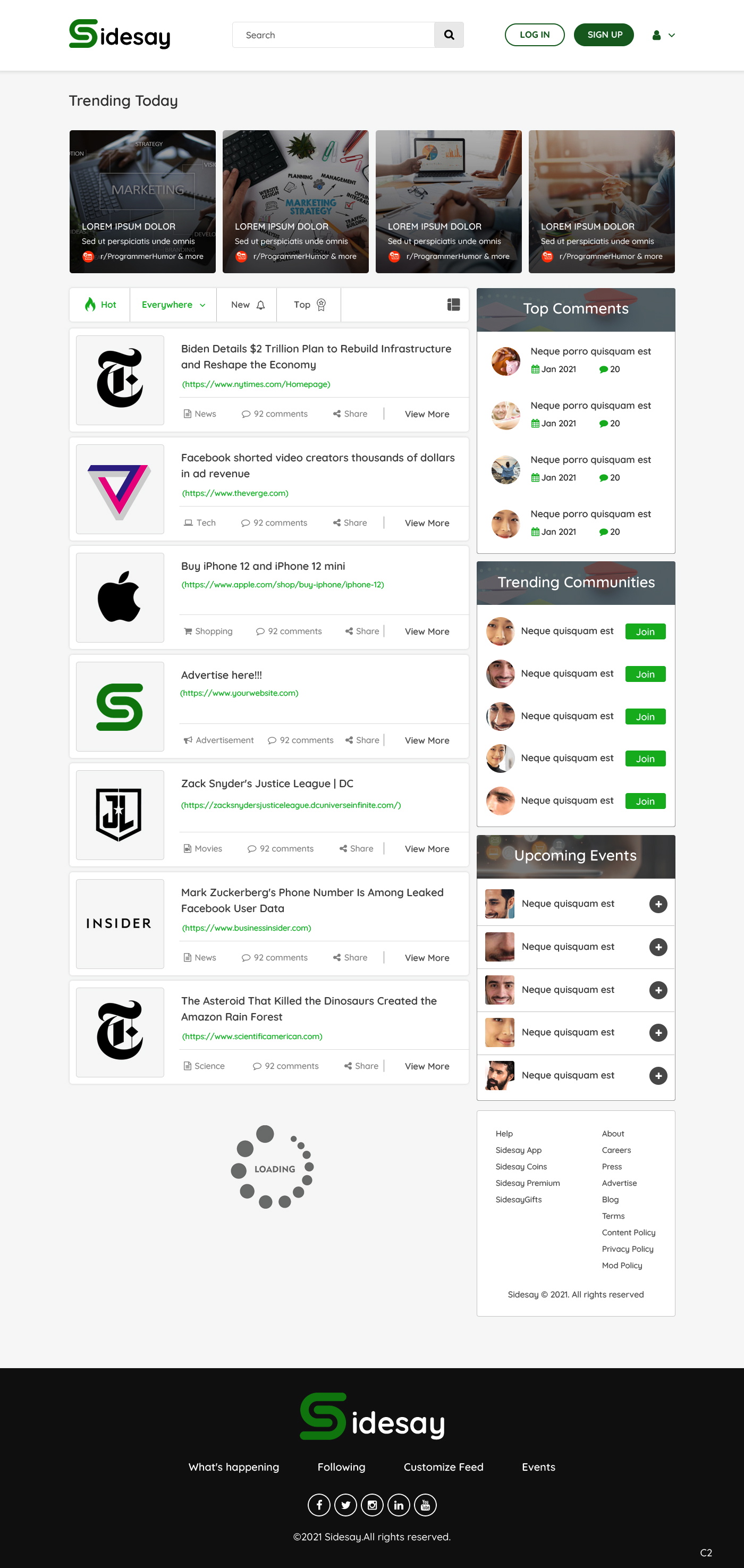This screenshot has width=744, height=1568.
Task: Join the first trending community
Action: [646, 632]
